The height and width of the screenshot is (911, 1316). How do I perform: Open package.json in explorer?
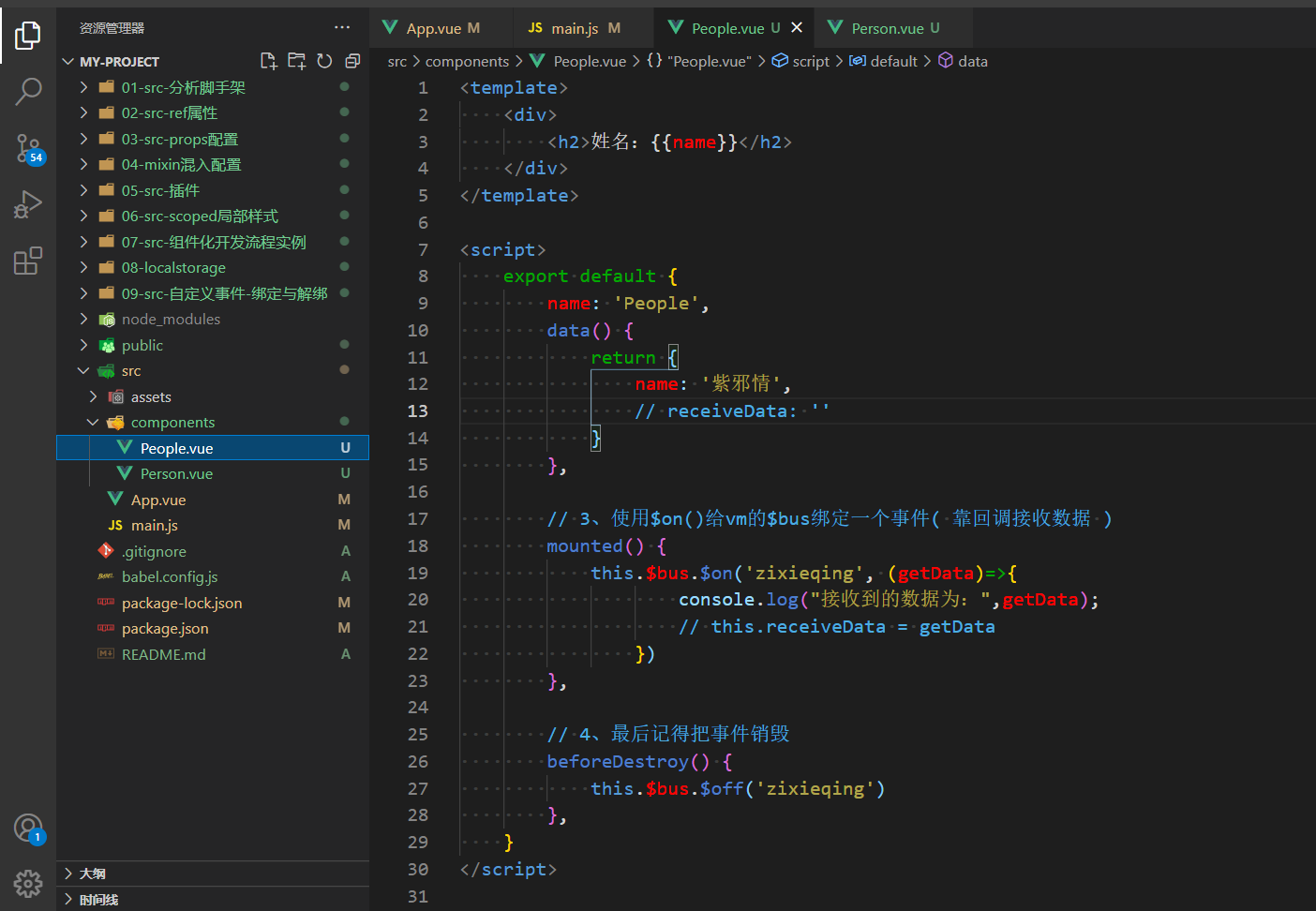213,628
